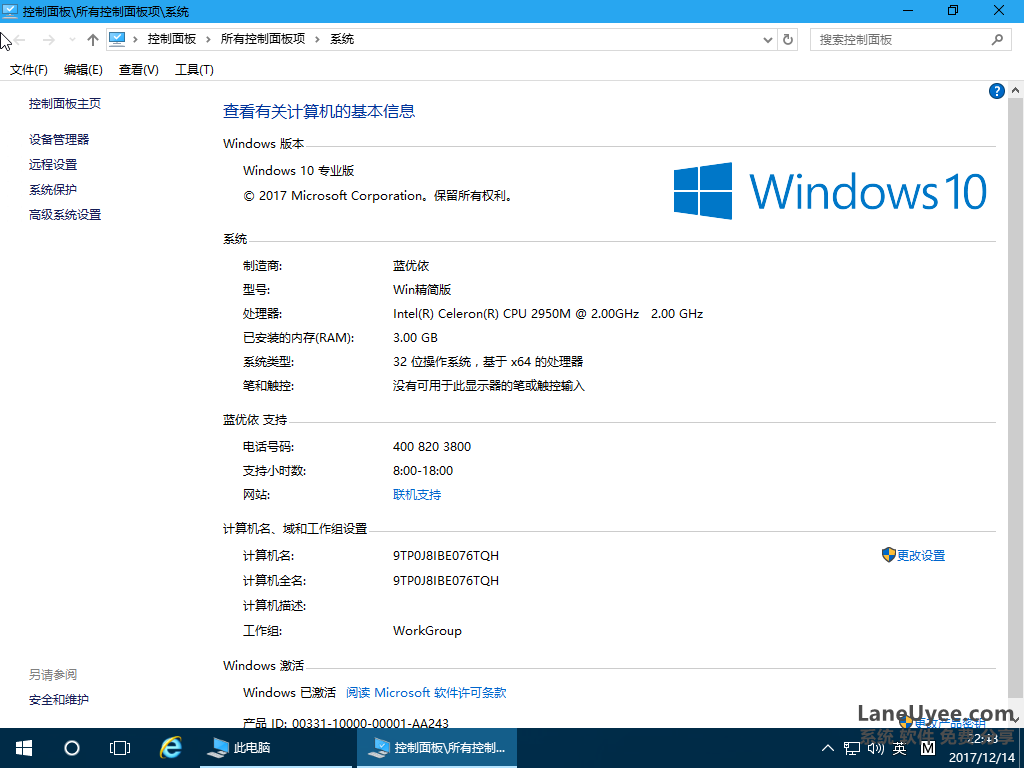This screenshot has width=1024, height=768.
Task: Open Cortana circle on taskbar
Action: (x=72, y=748)
